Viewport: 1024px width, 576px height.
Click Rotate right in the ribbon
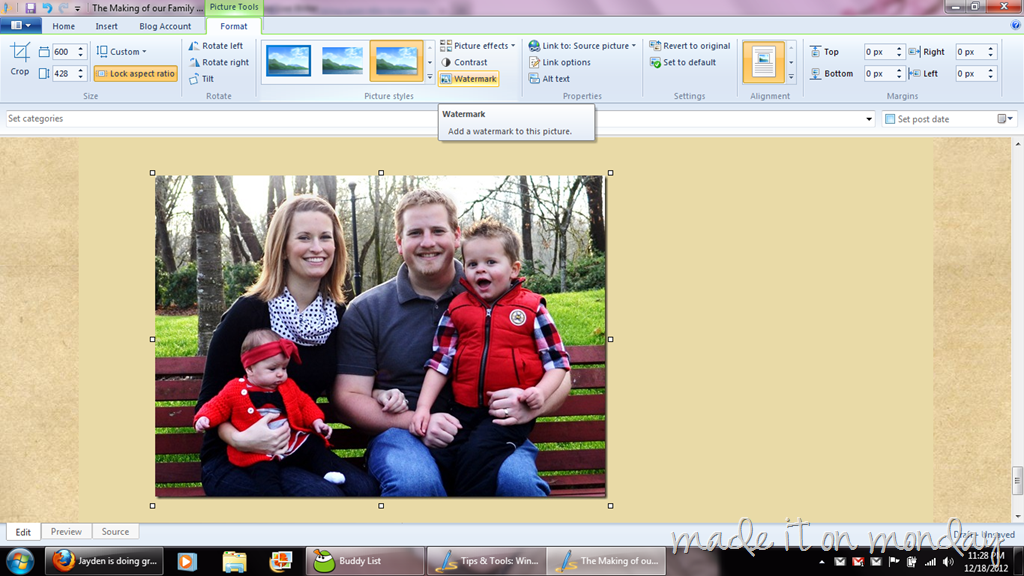[x=219, y=62]
